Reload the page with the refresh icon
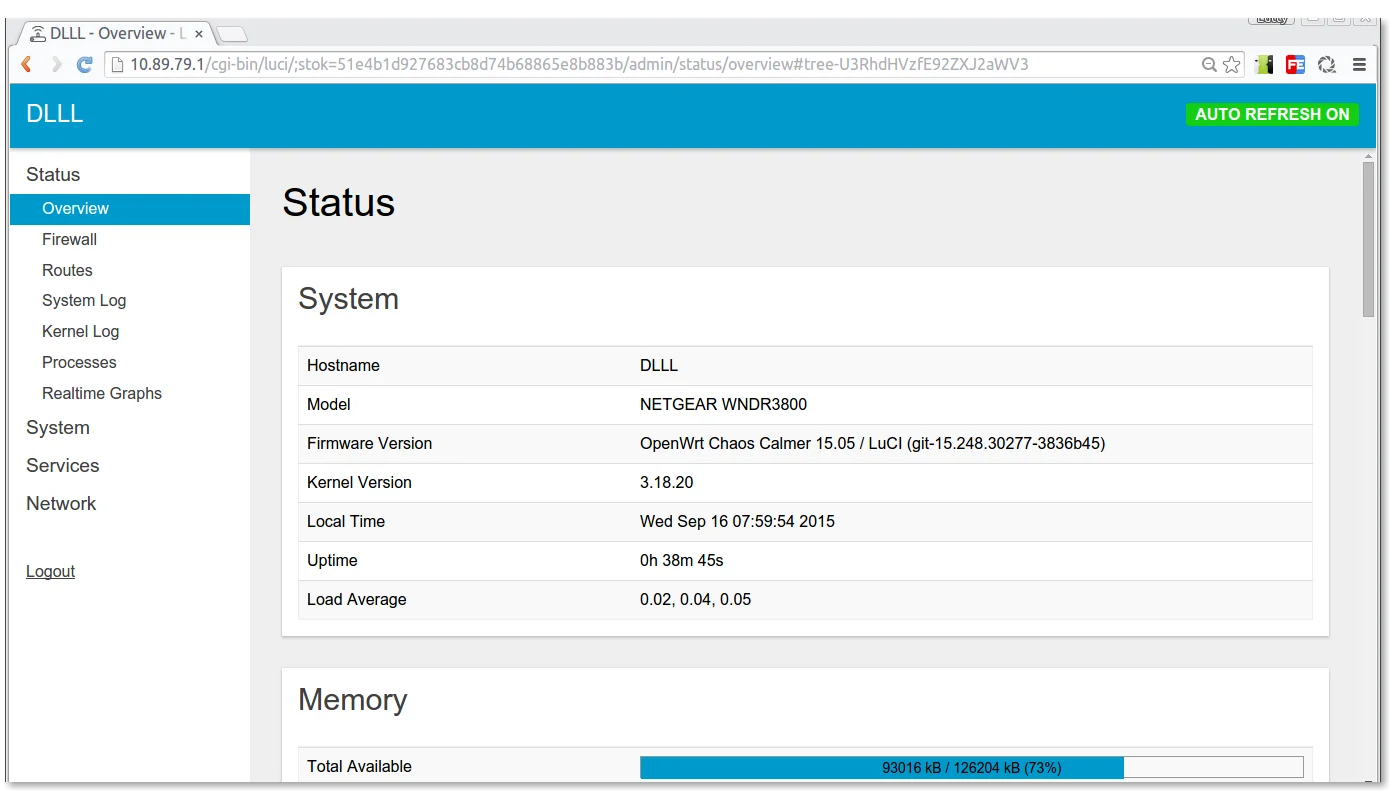This screenshot has height=804, width=1390. pos(85,65)
